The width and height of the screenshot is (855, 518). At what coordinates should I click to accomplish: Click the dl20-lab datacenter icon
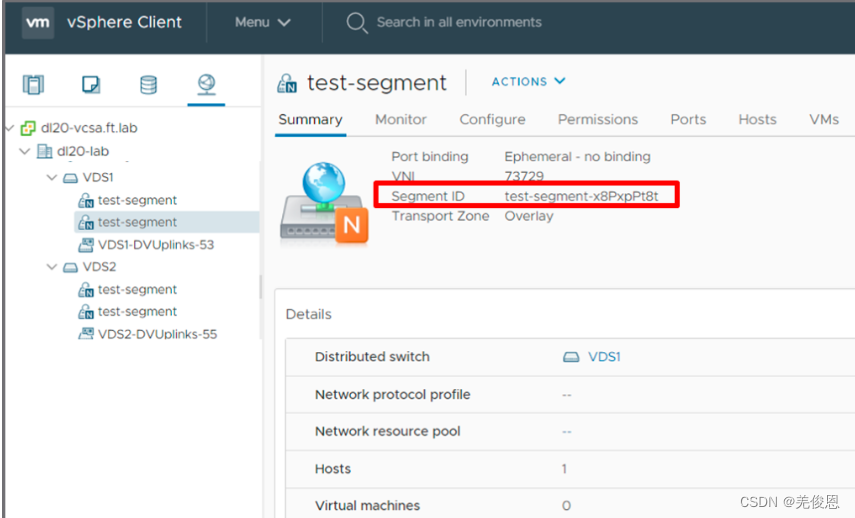[x=44, y=151]
